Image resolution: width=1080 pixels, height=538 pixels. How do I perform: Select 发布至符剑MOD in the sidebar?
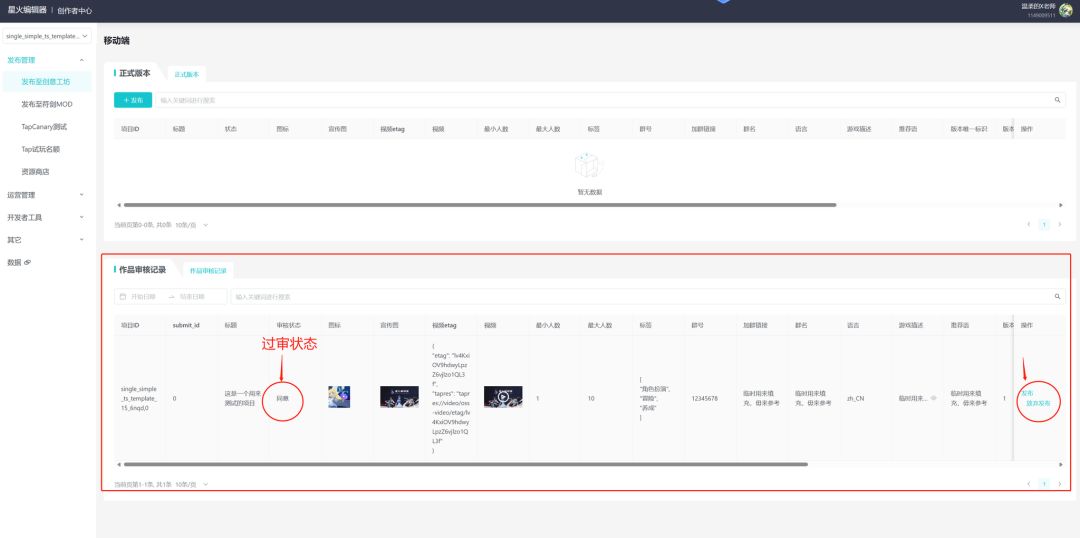pyautogui.click(x=47, y=105)
